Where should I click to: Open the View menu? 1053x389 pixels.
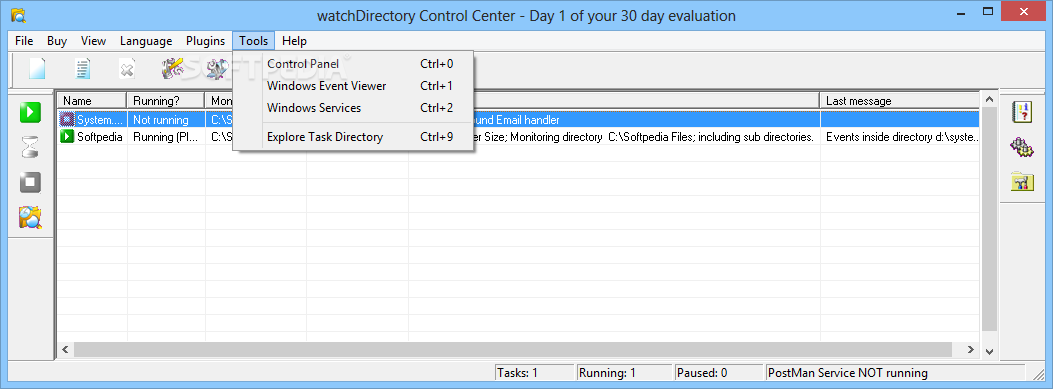coord(93,41)
